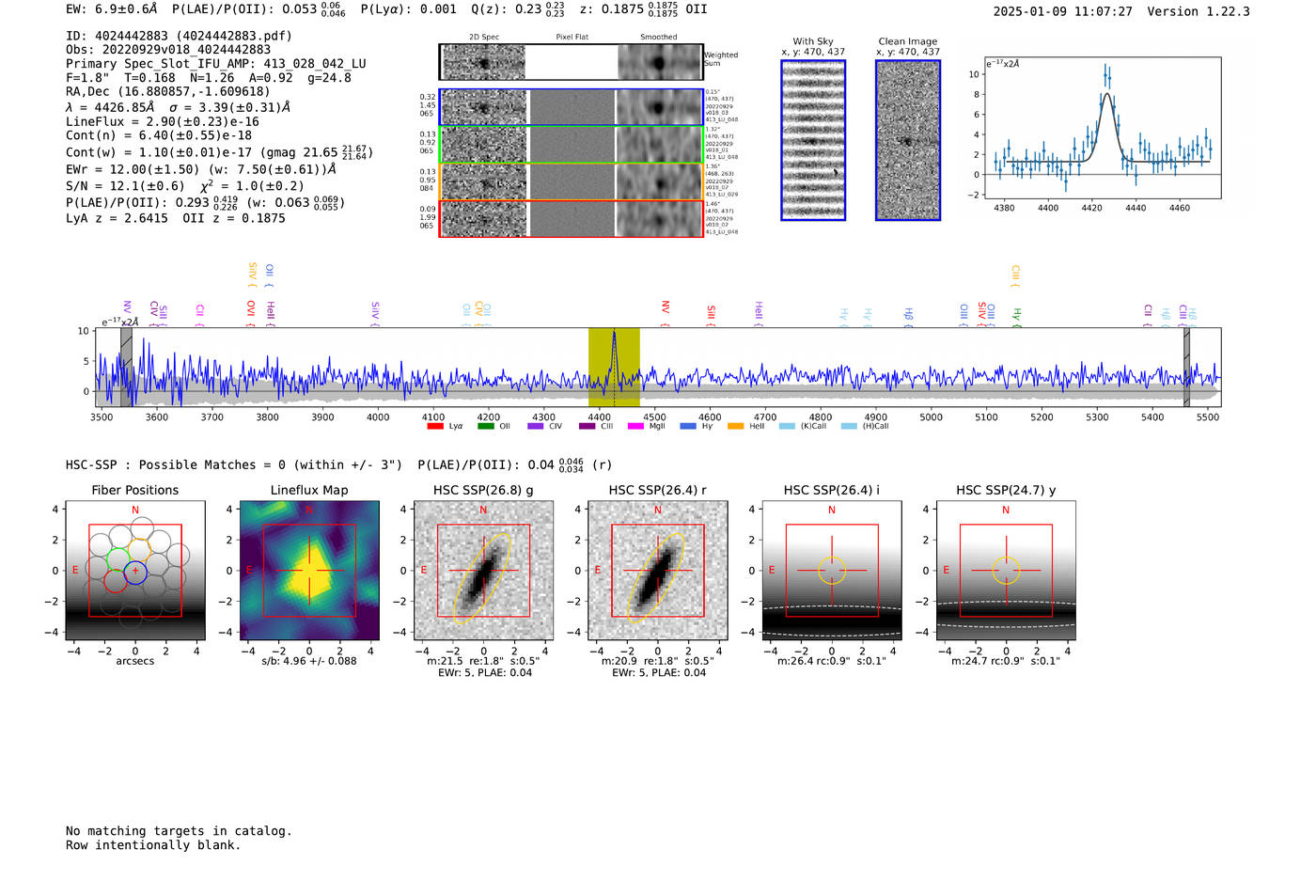The width and height of the screenshot is (1316, 896).
Task: Select the orange-bordered fiber spectrum row
Action: (572, 181)
